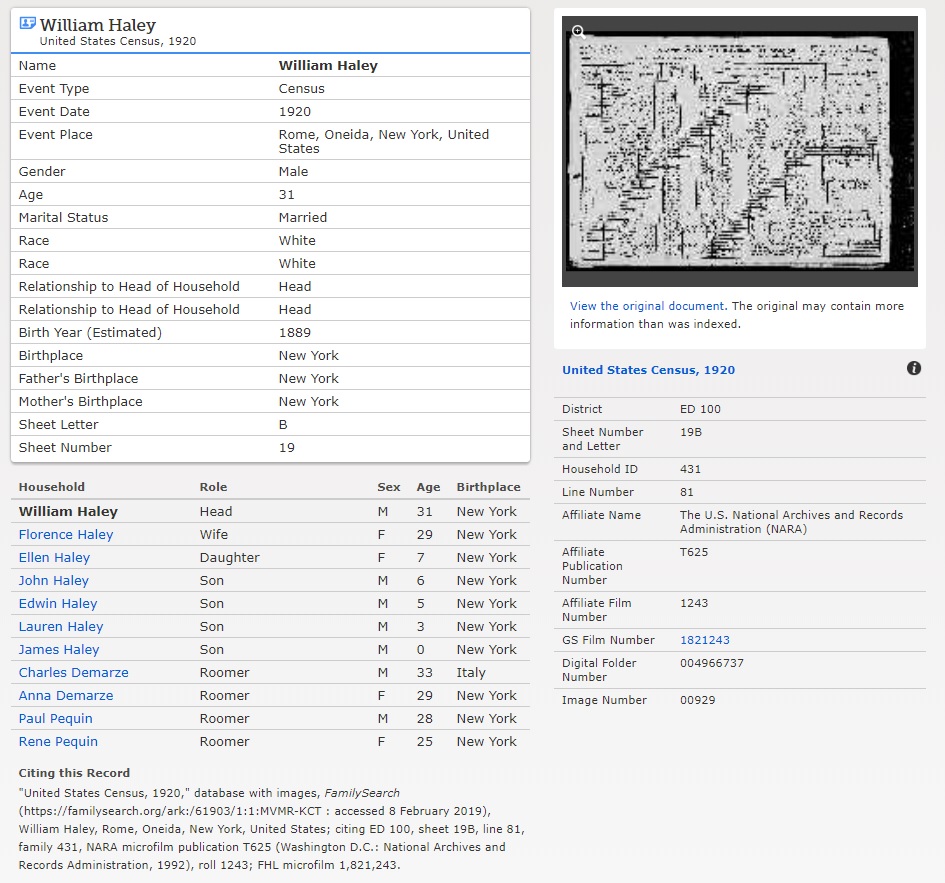Click the magnifier zoom icon on document image
The image size is (945, 883).
pyautogui.click(x=579, y=32)
